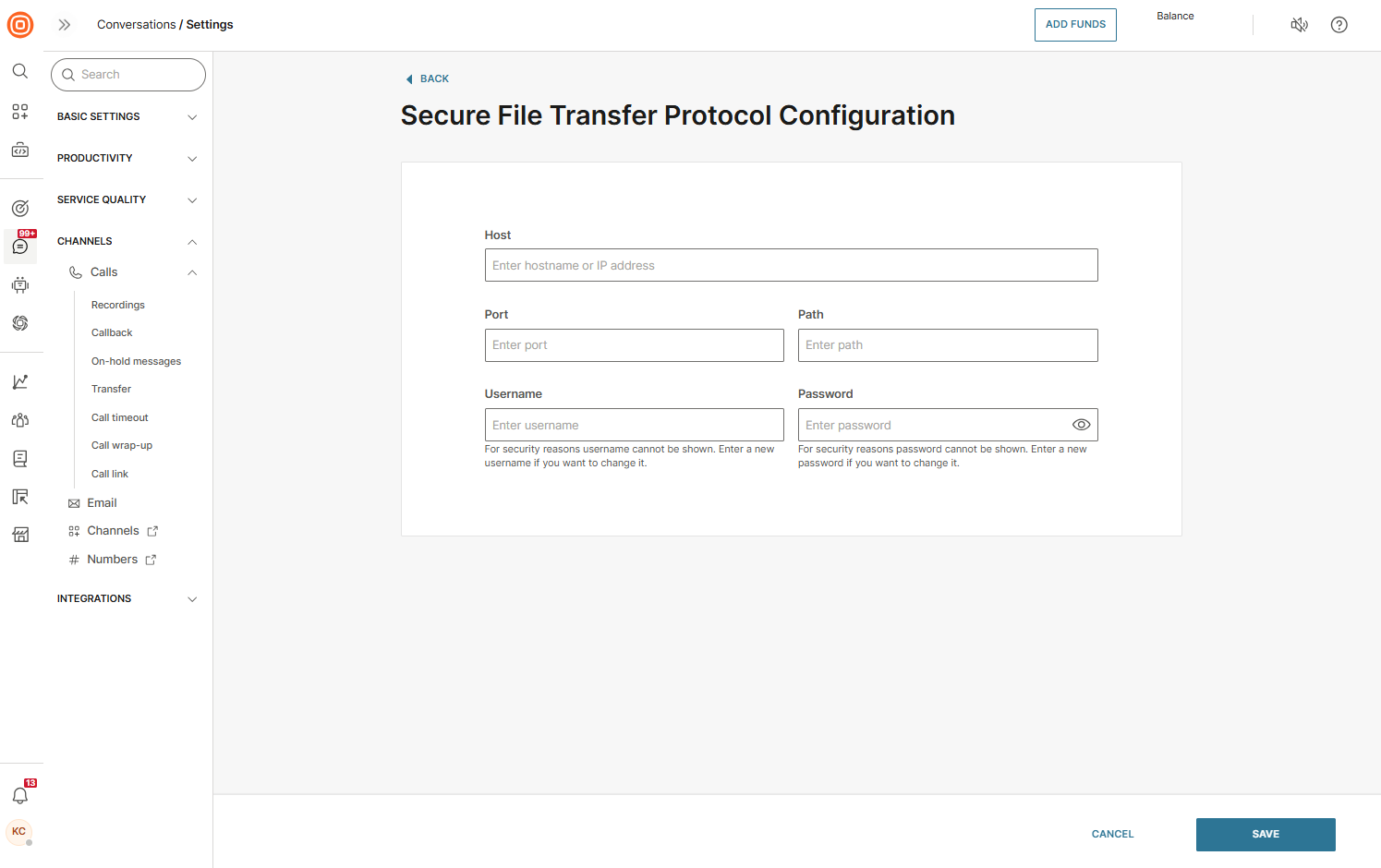
Task: Select On-hold messages in sidebar
Action: coord(136,361)
